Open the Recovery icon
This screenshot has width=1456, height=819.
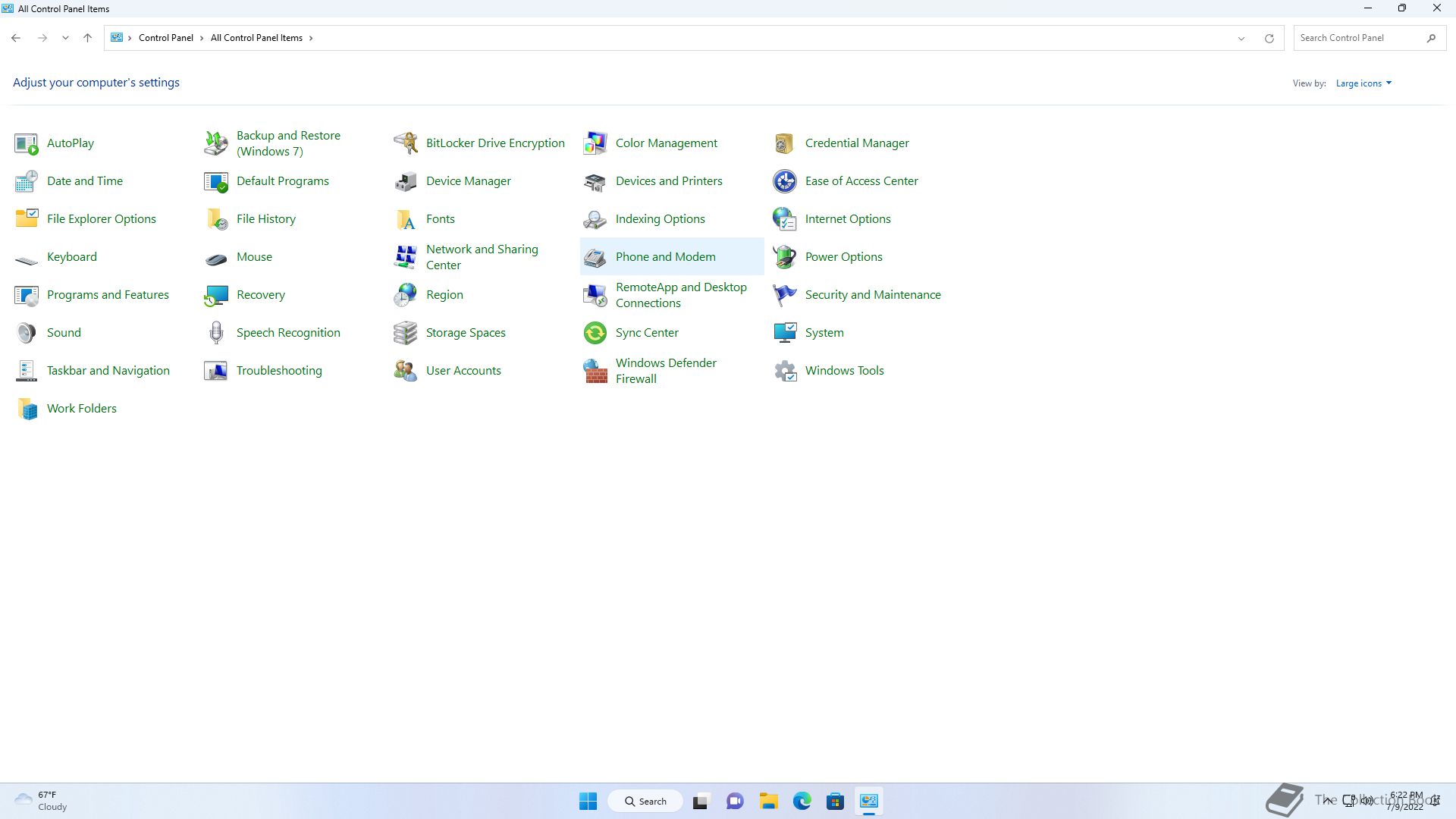[216, 295]
